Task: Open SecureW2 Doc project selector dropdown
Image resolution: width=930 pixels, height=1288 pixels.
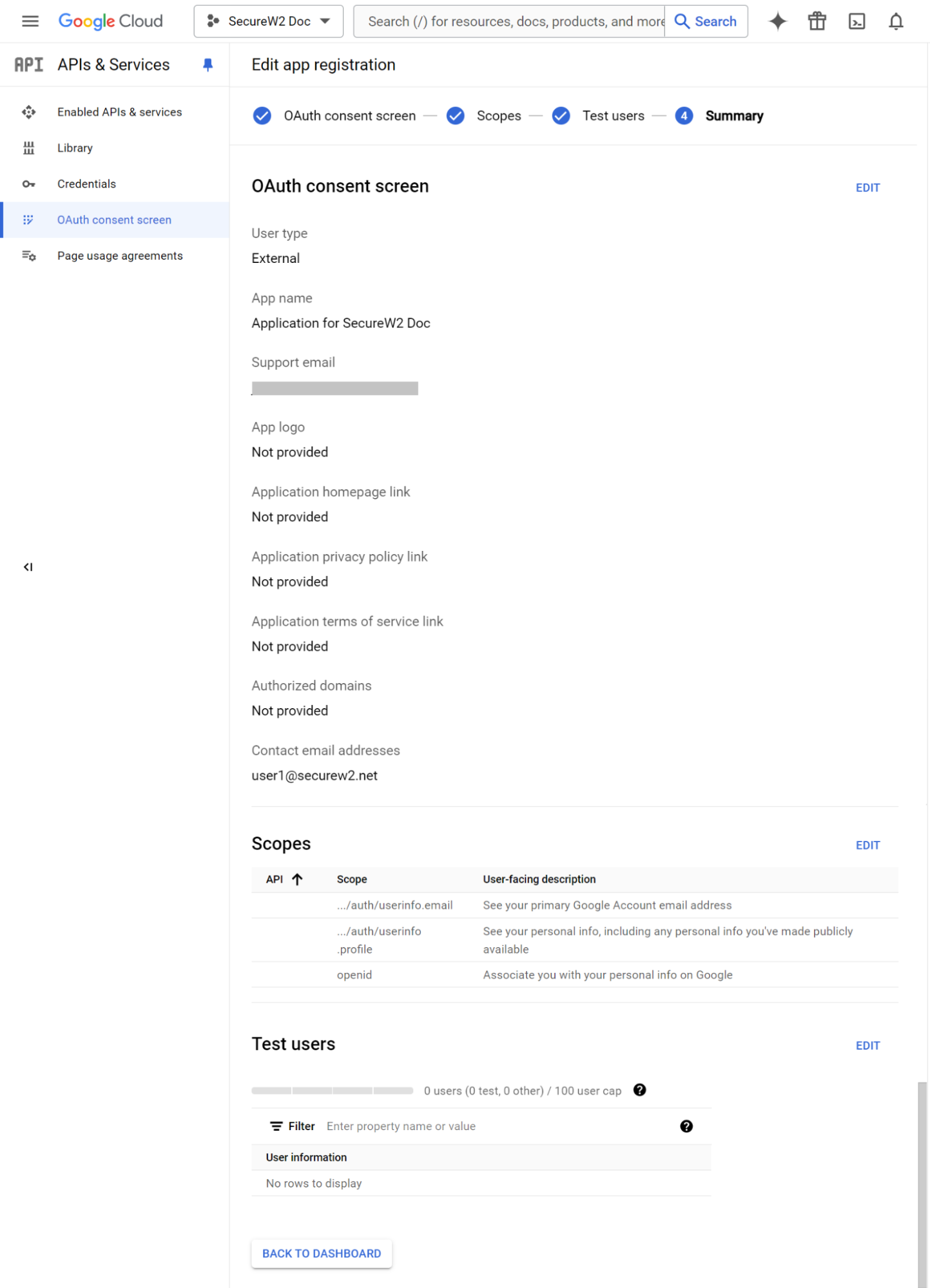Action: pos(268,21)
